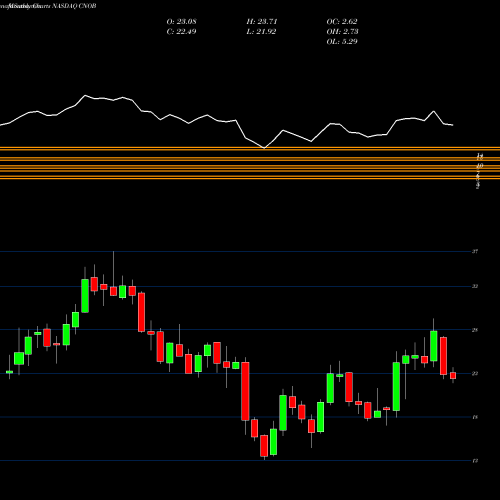Image resolution: width=500 pixels, height=500 pixels.
Task: Click the 32 price axis label
Action: [475, 286]
